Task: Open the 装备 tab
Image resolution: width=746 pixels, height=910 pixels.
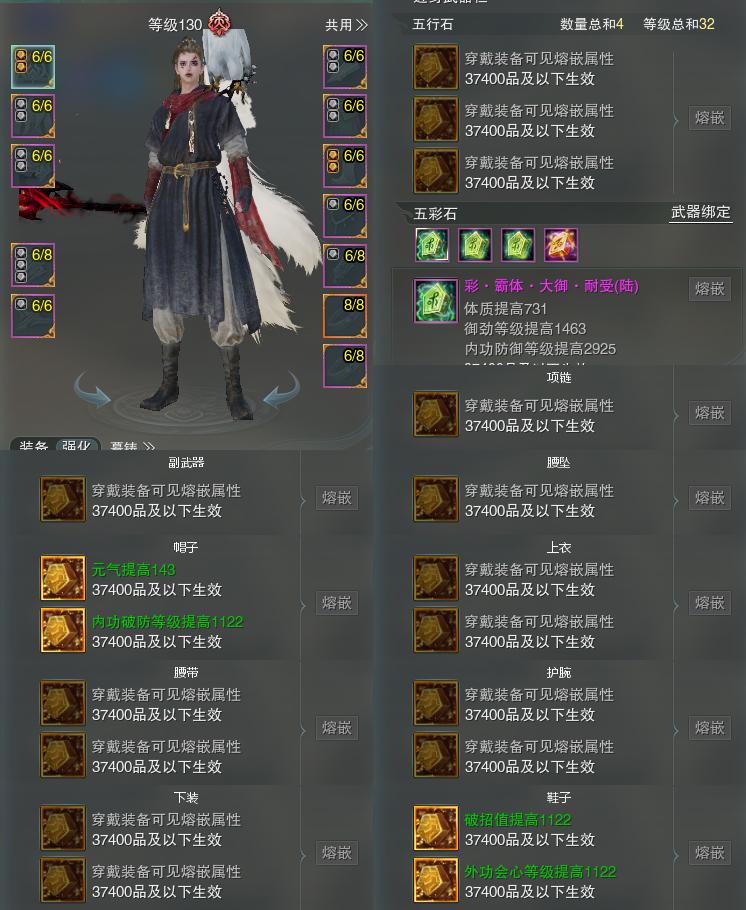Action: pyautogui.click(x=34, y=446)
